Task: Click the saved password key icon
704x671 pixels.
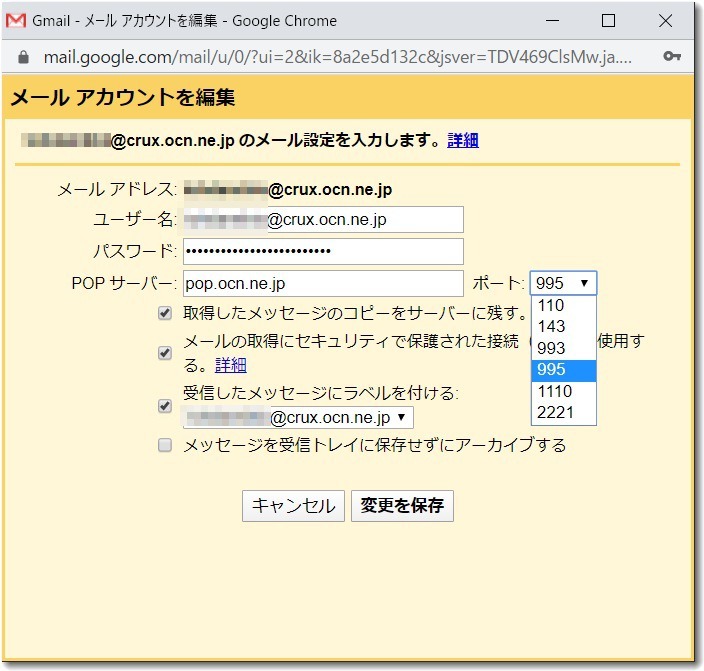Action: click(672, 56)
